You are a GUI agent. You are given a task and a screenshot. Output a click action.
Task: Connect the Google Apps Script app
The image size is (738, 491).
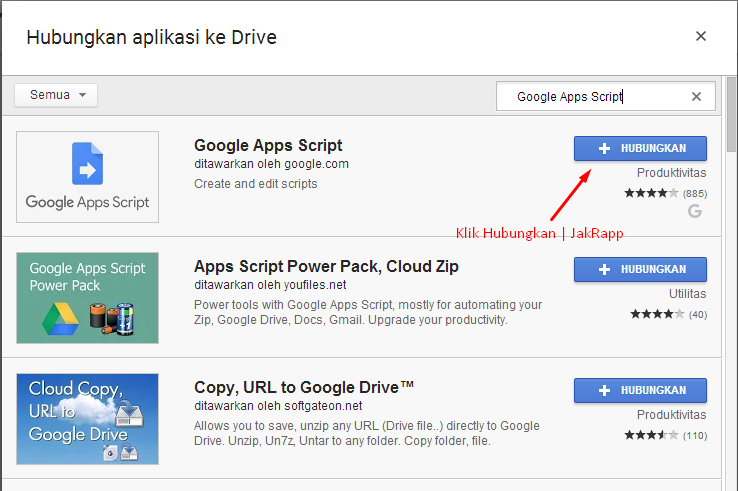click(640, 148)
